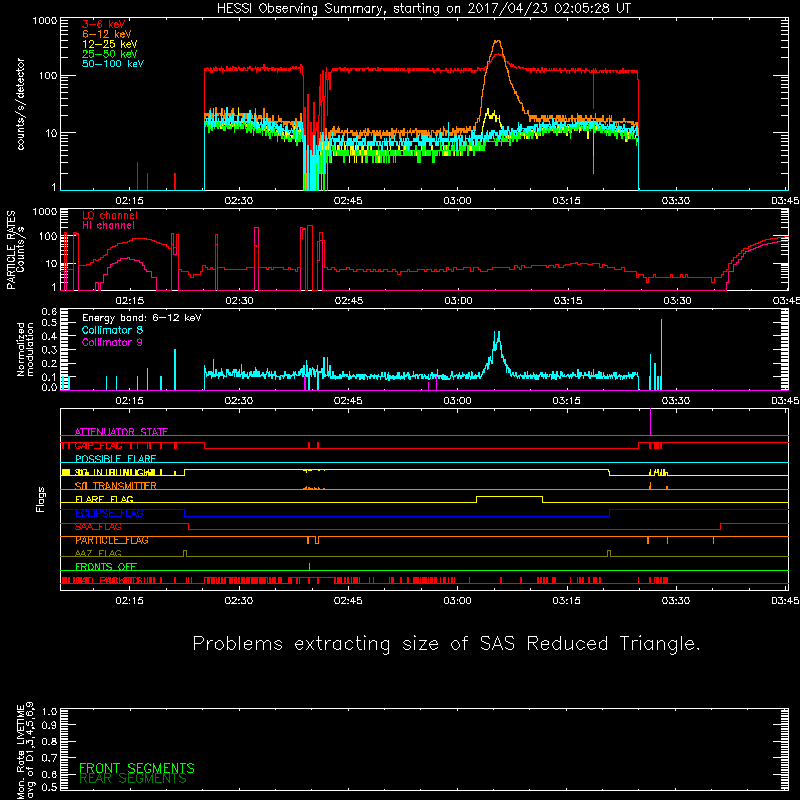Click the Energy band: 6-12 keV label

[142, 318]
